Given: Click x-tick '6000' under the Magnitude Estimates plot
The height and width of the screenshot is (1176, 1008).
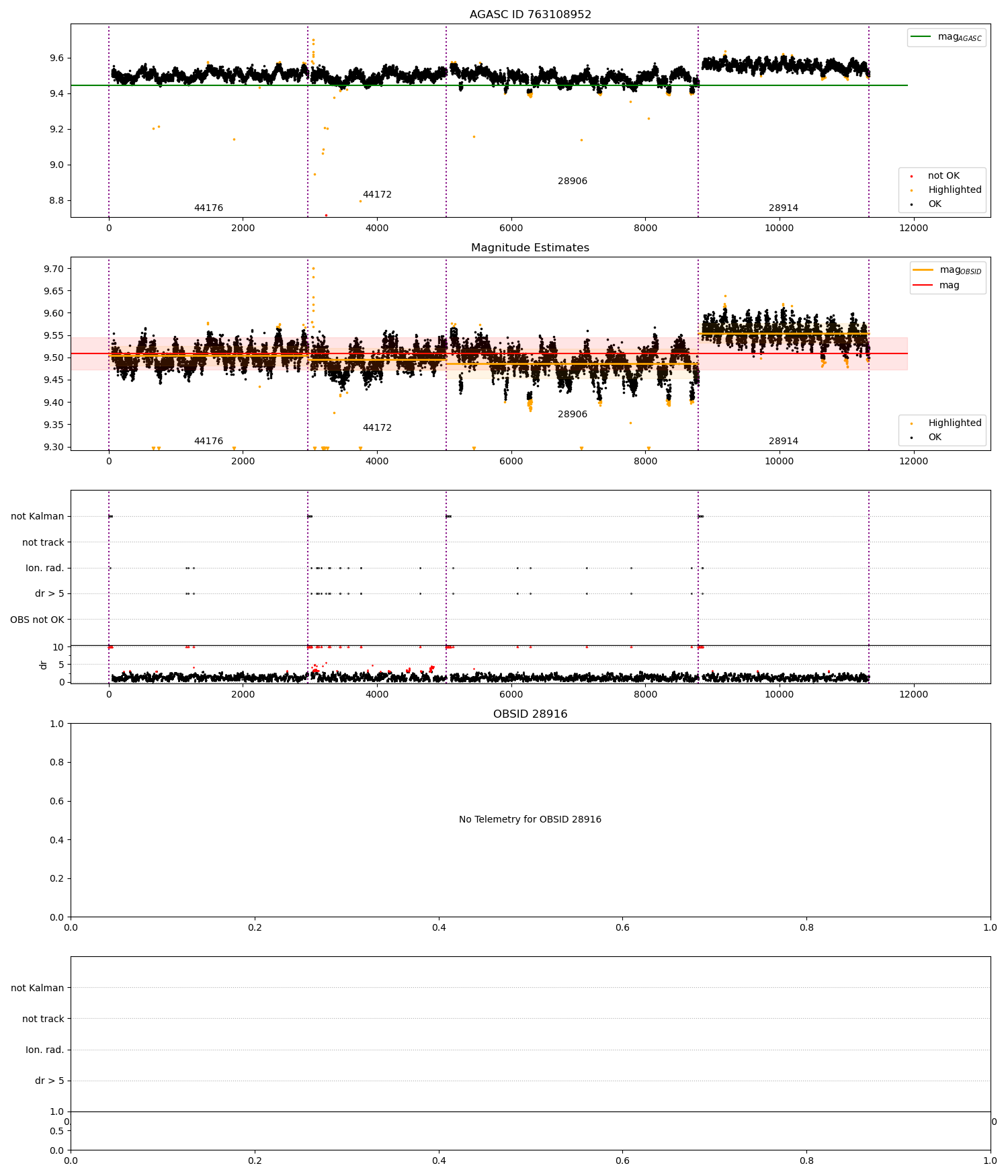Looking at the screenshot, I should (511, 461).
